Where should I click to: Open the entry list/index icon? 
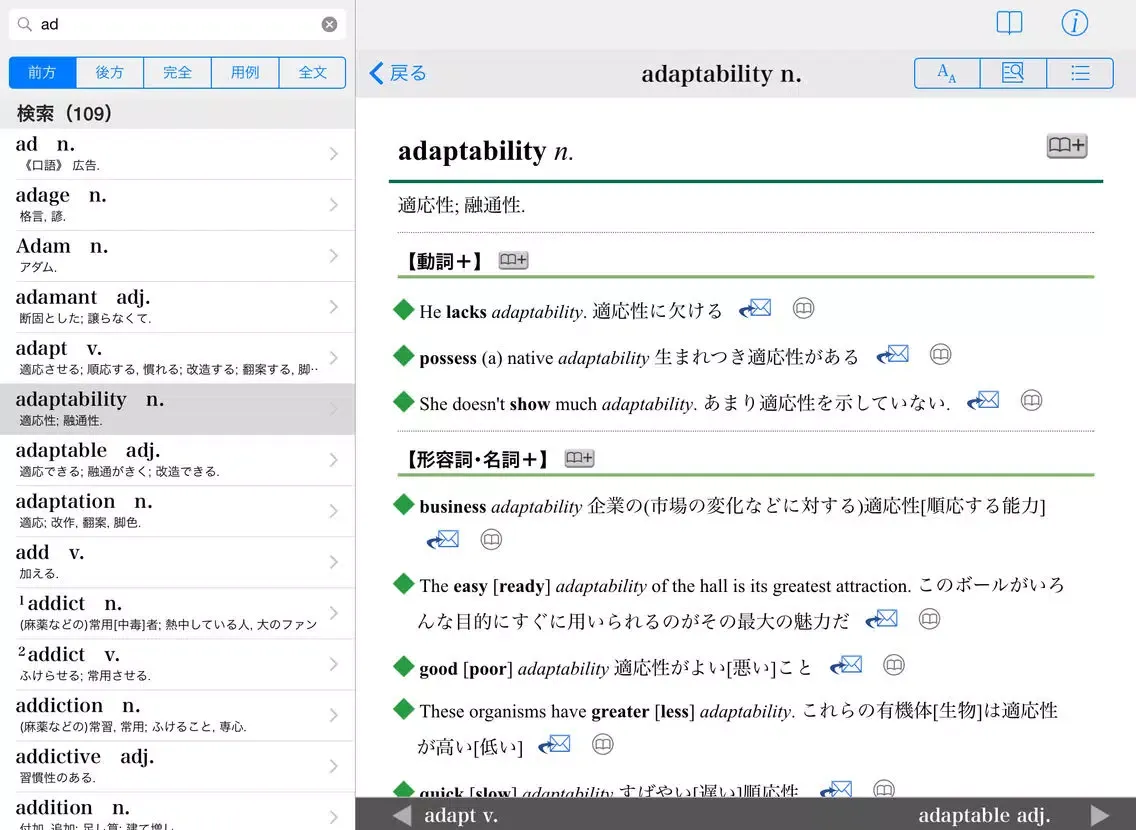pyautogui.click(x=1079, y=73)
